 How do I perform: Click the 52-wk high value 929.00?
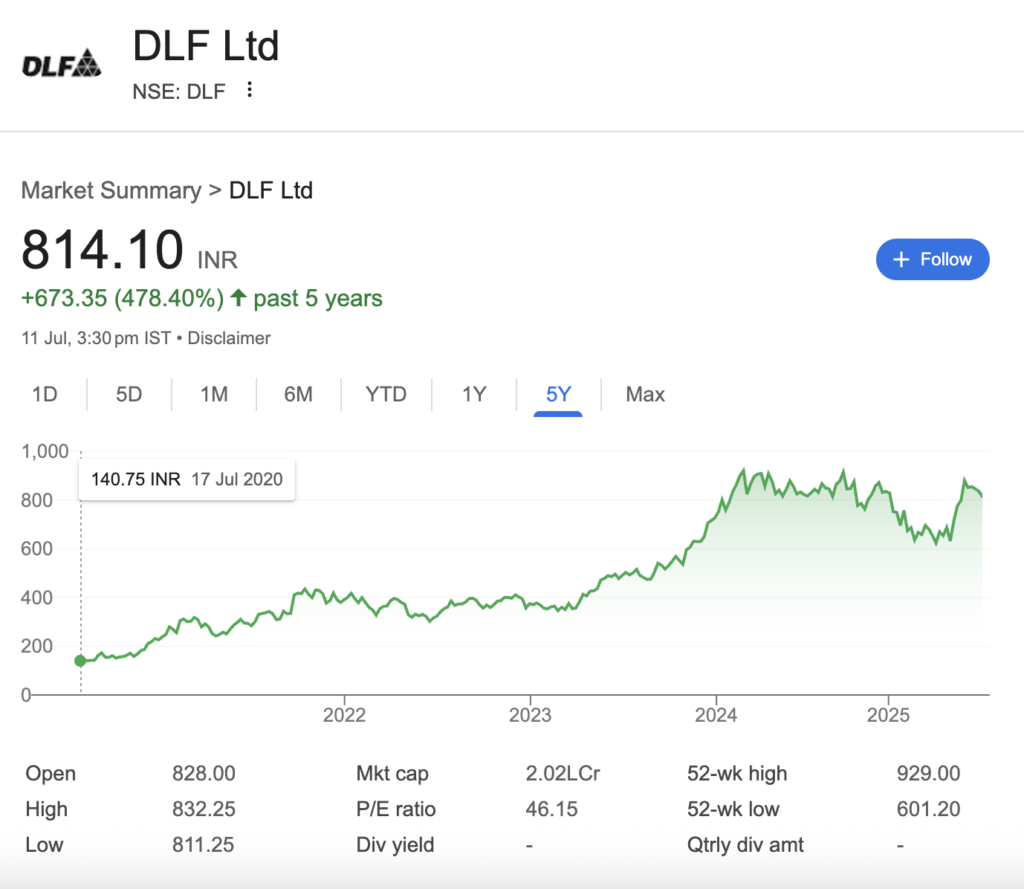[x=928, y=773]
